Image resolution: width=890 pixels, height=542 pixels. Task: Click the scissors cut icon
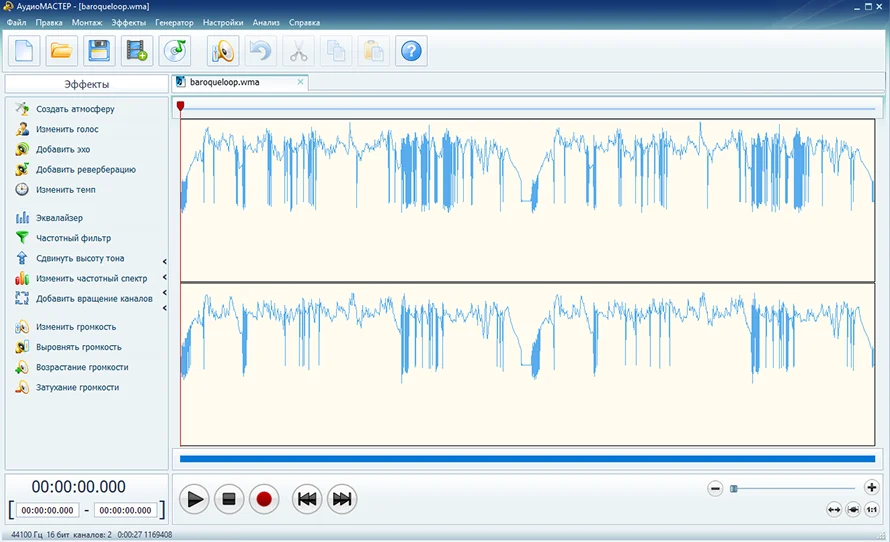[298, 51]
